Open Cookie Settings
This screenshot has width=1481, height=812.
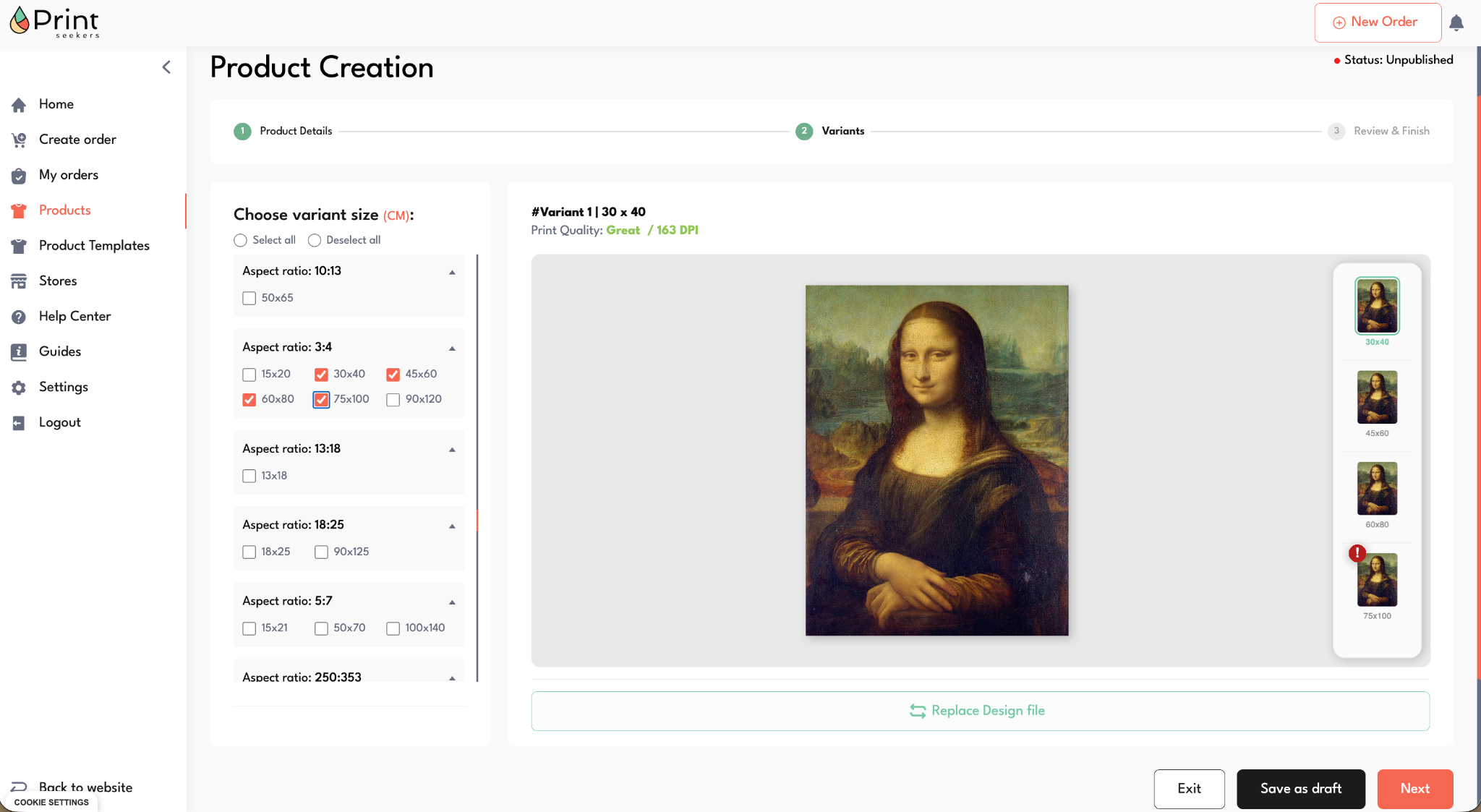coord(51,803)
